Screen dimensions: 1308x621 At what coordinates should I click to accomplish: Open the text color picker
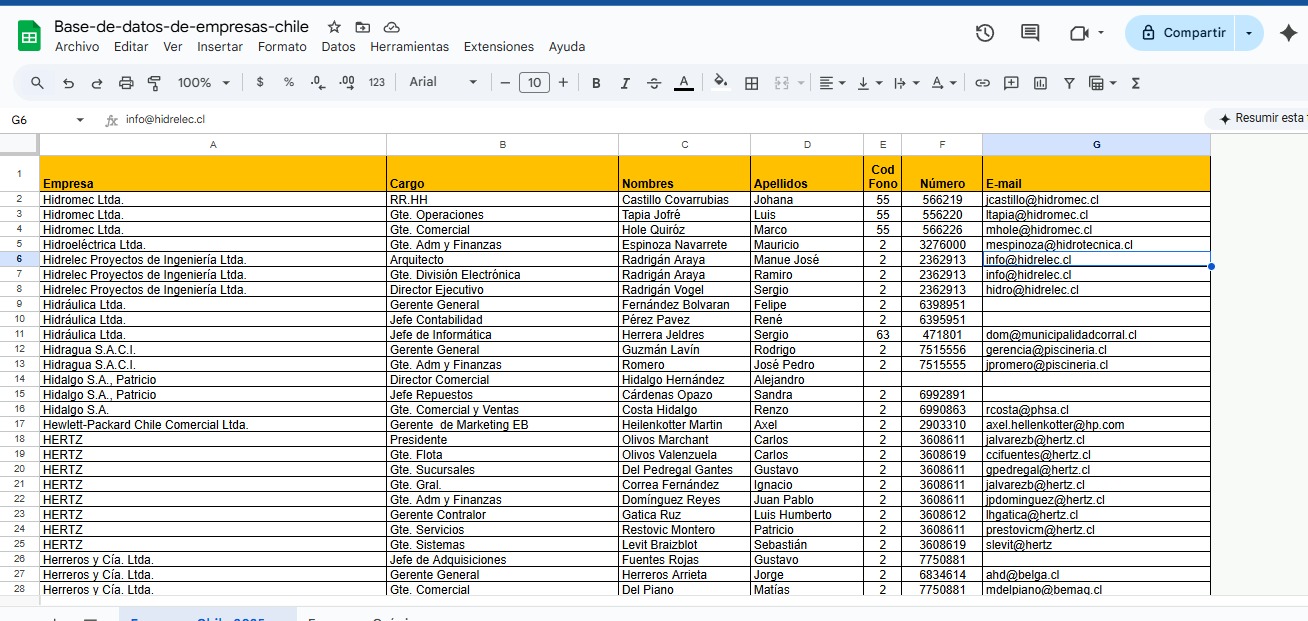pyautogui.click(x=684, y=83)
